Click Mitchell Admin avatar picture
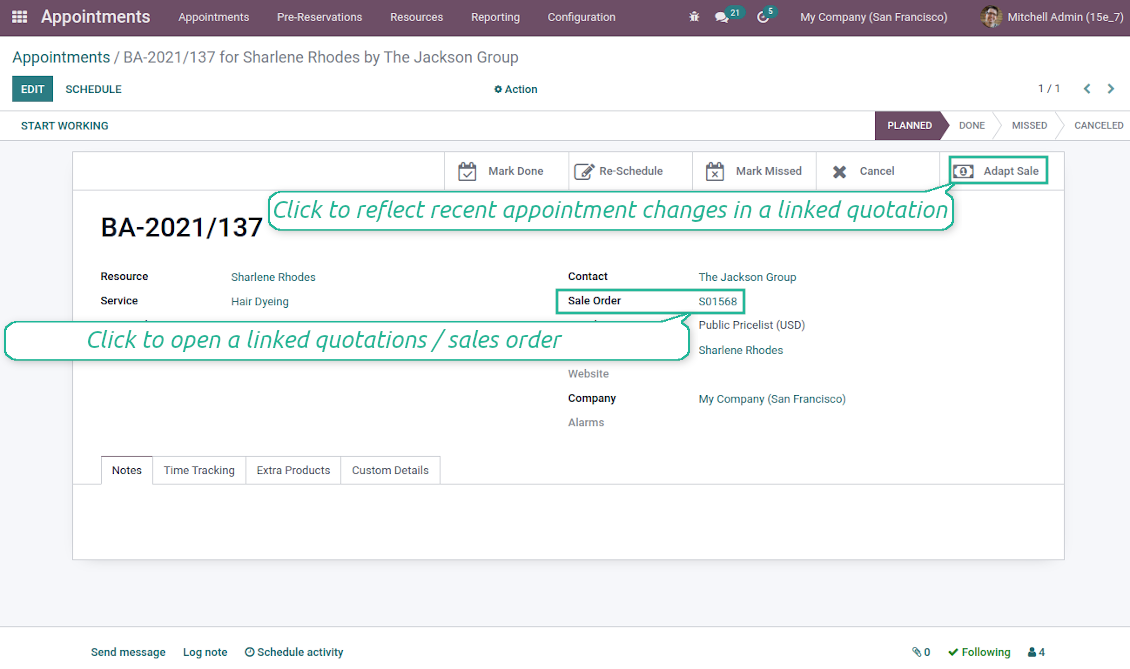This screenshot has height=669, width=1130. [991, 17]
